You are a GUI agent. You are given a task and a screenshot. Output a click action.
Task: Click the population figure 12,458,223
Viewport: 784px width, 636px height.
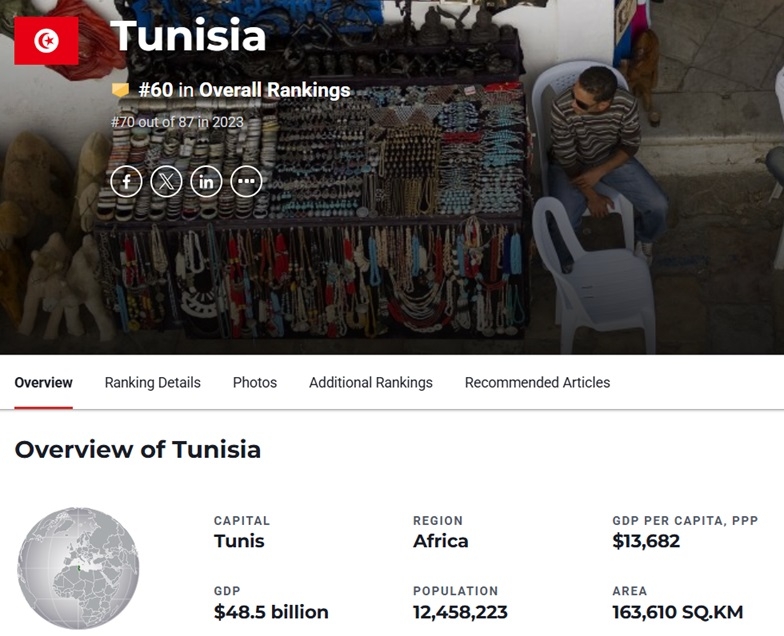[460, 612]
